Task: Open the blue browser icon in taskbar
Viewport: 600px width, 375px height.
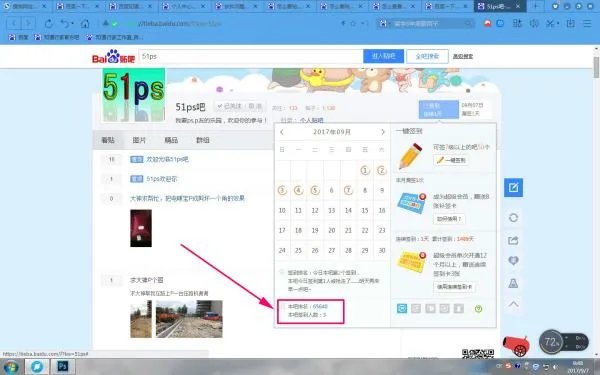Action: [x=37, y=367]
